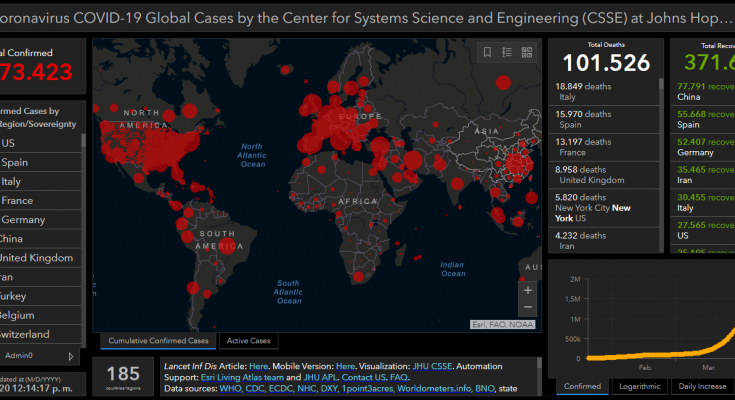735x400 pixels.
Task: Click 55.668 recovered Spain entry
Action: tap(703, 119)
